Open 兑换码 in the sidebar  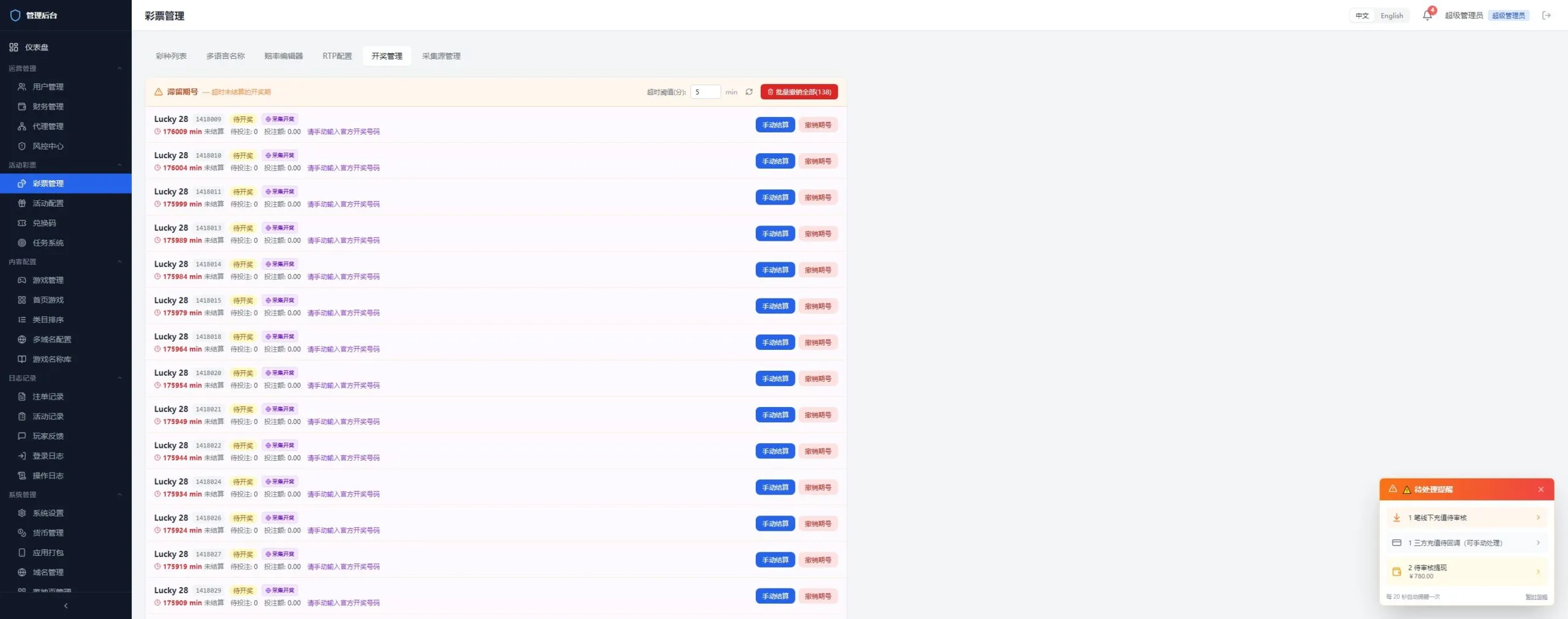pyautogui.click(x=66, y=223)
